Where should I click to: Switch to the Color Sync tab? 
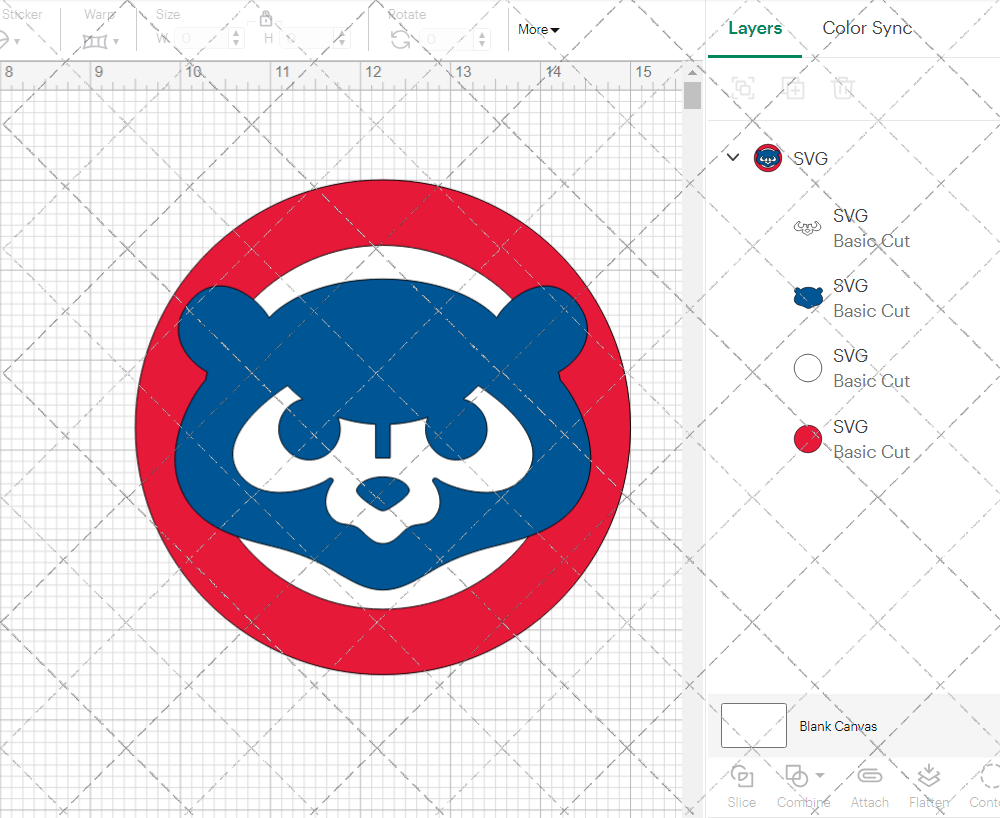pos(867,28)
